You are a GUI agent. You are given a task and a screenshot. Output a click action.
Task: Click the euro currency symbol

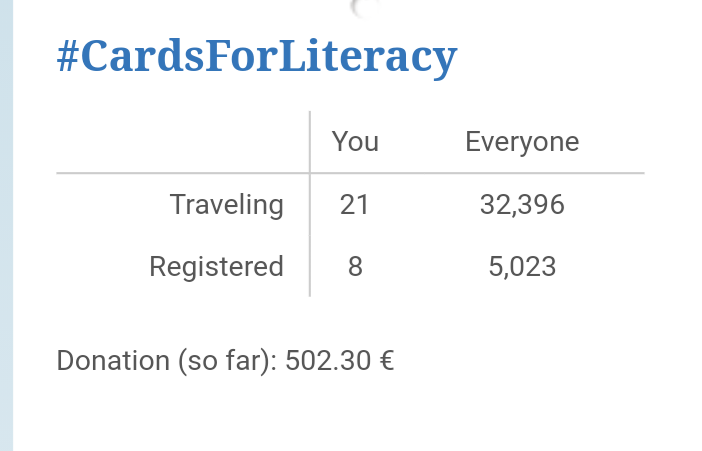click(386, 361)
